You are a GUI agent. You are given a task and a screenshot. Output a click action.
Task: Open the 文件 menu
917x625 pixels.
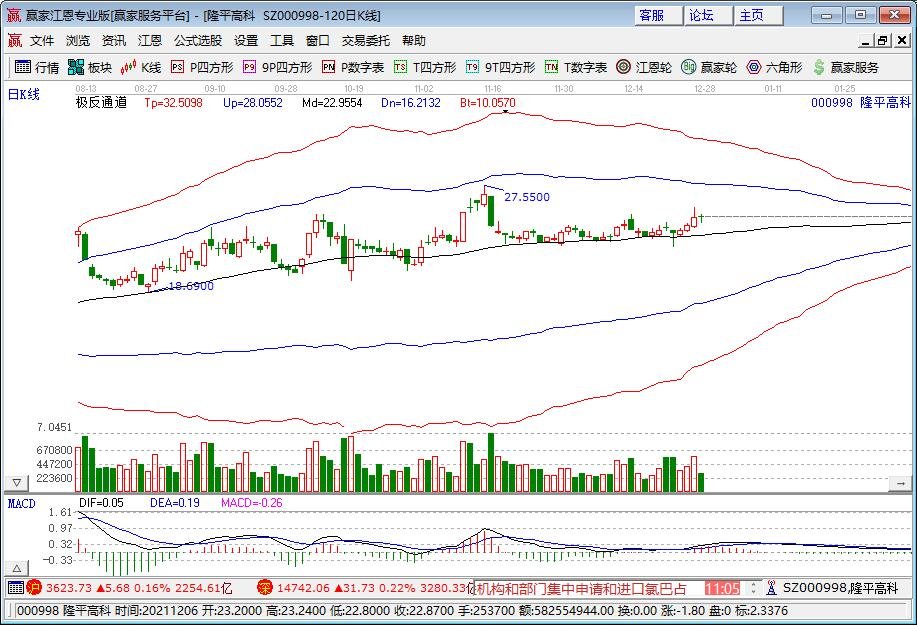(42, 40)
